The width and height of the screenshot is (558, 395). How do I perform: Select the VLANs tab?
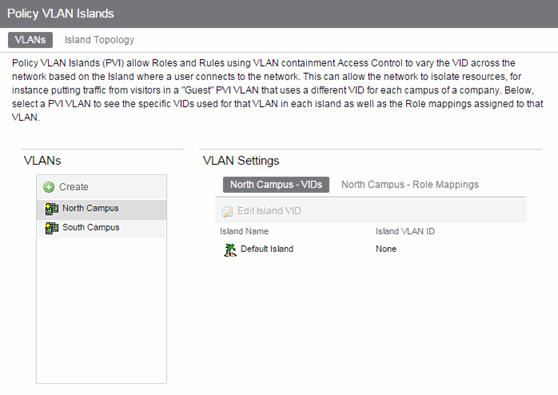pos(30,40)
